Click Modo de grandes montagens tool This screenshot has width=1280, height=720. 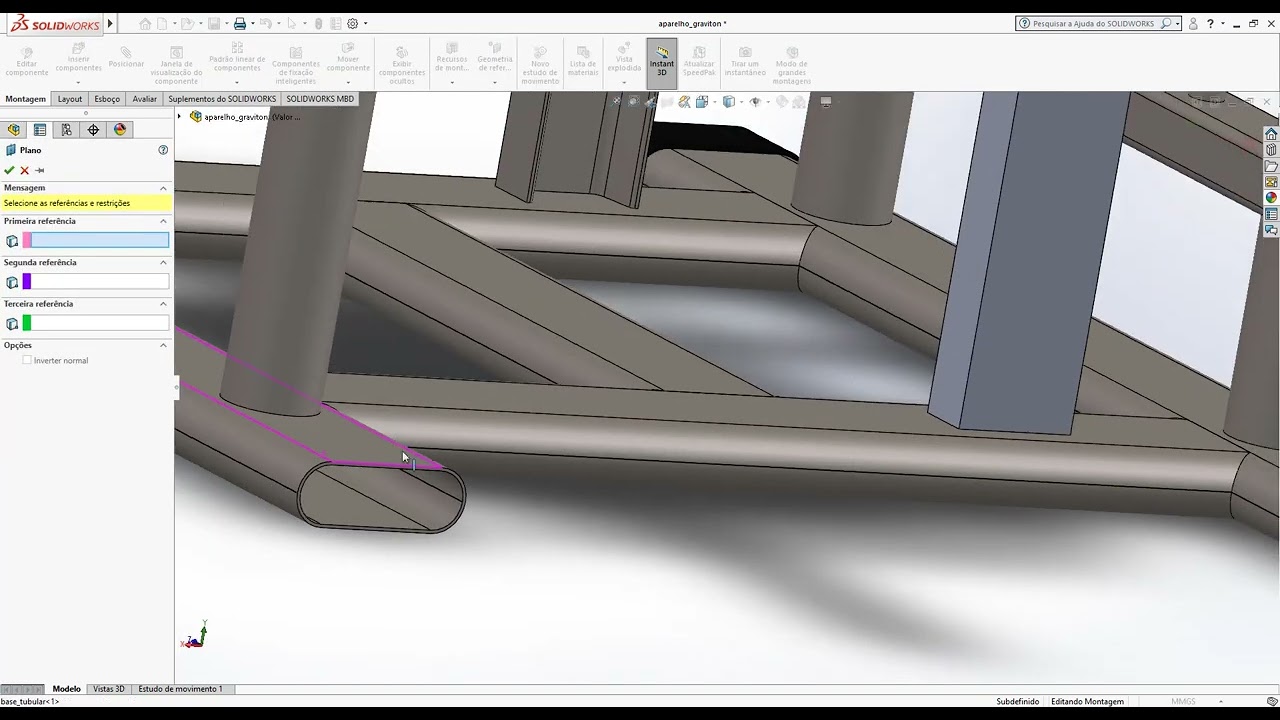tap(792, 65)
